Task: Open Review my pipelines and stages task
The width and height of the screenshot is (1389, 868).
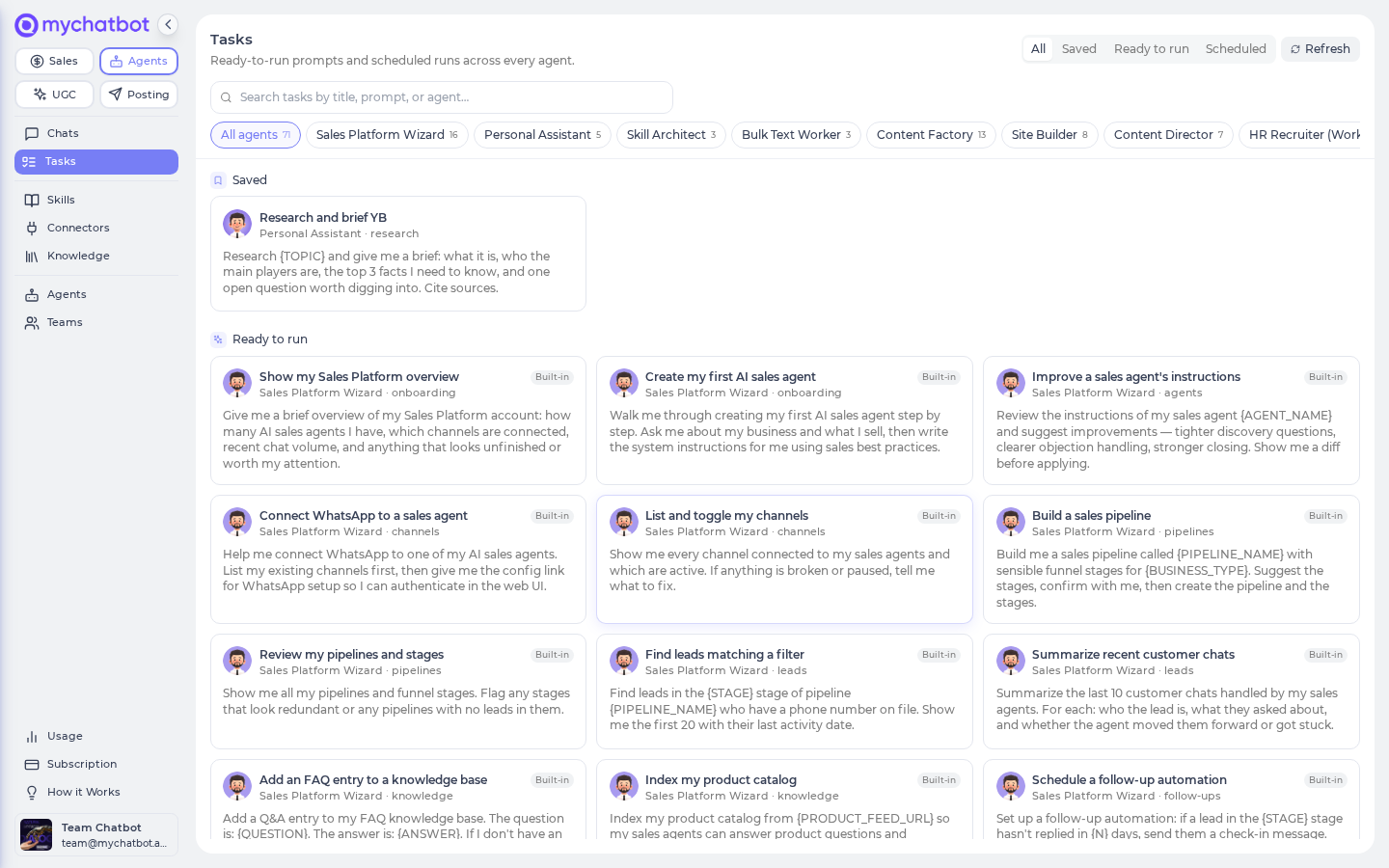Action: [x=398, y=692]
